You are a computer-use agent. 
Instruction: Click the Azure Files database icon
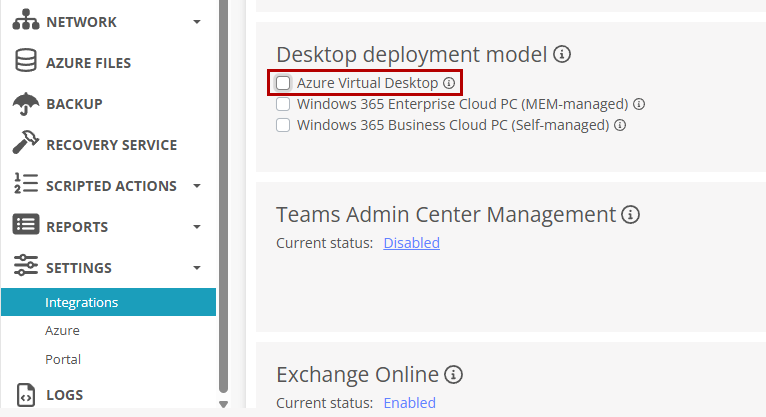pos(25,61)
